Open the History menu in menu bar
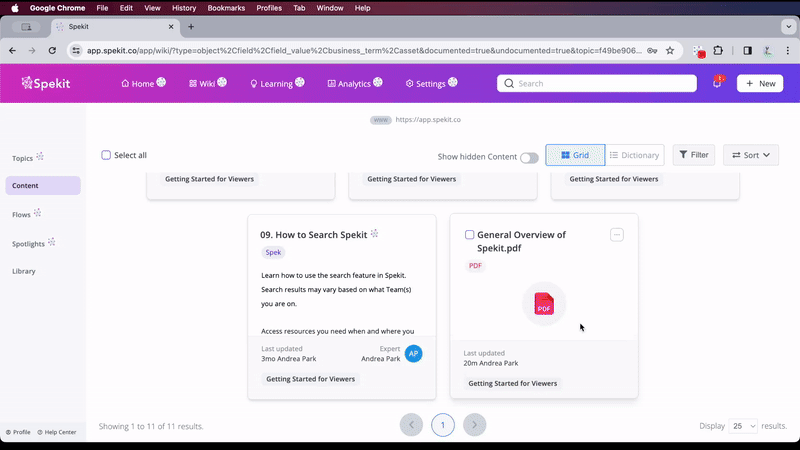Viewport: 800px width, 450px height. [x=184, y=8]
